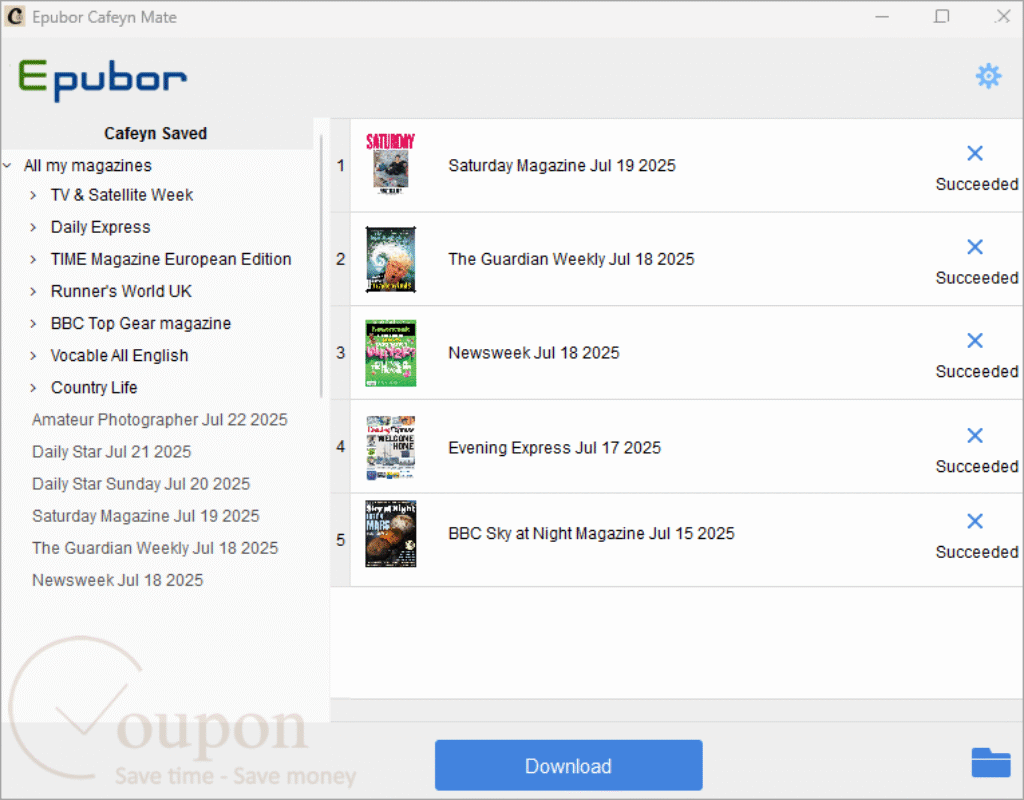Select Saturday Magazine Jul 19 2025 in sidebar
The width and height of the screenshot is (1024, 800).
coord(146,516)
